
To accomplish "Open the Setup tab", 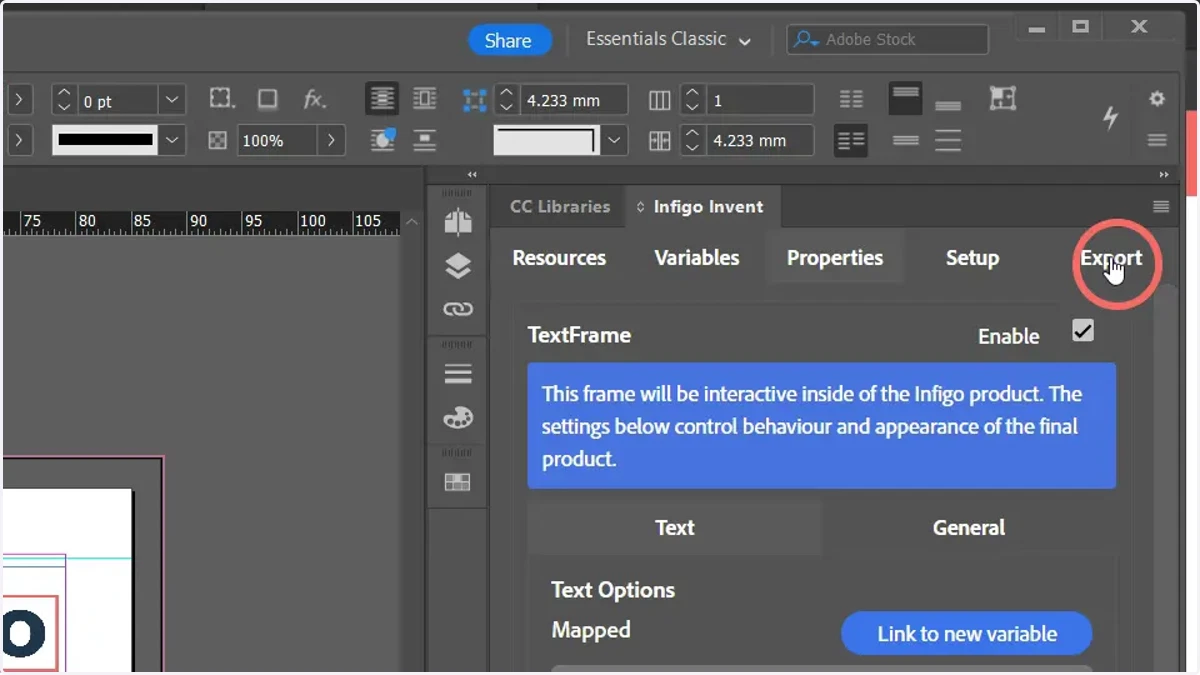I will point(972,258).
